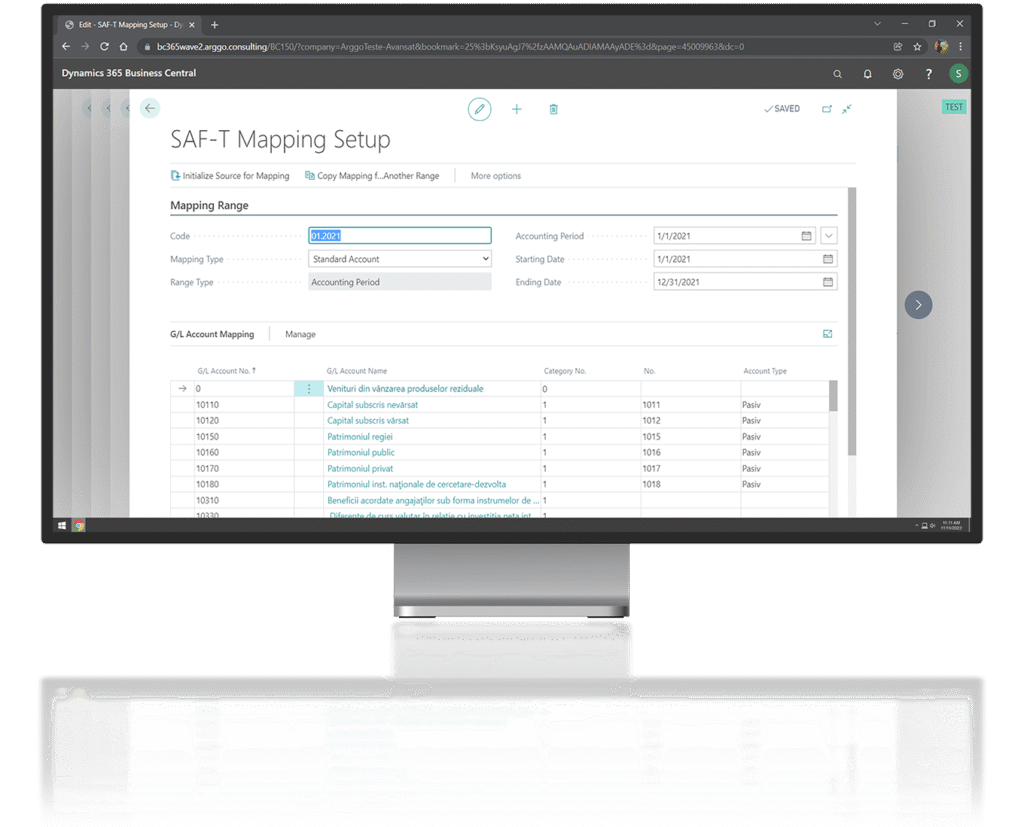Click the Code input field
The image size is (1024, 827).
tap(400, 236)
